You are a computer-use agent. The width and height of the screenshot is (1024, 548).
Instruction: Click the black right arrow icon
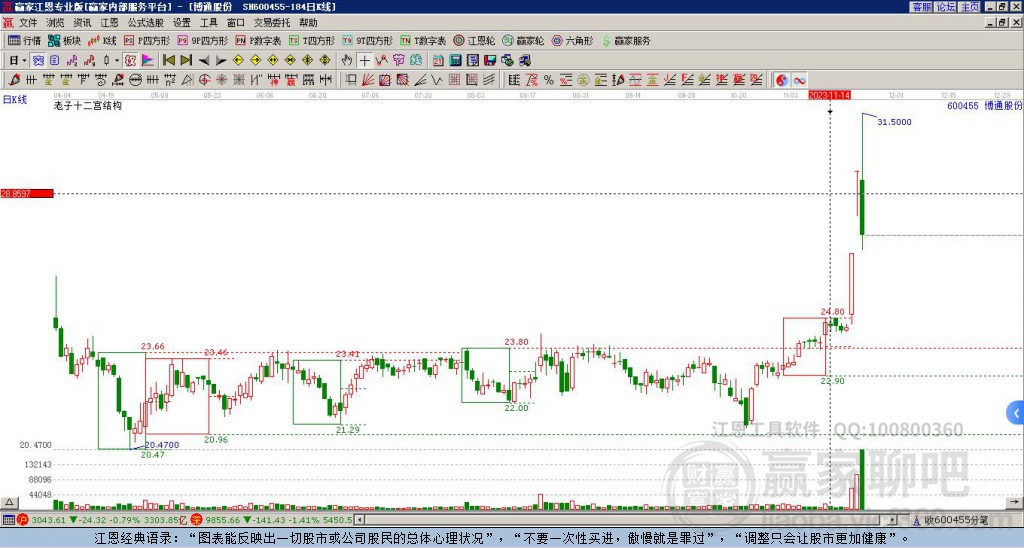[221, 60]
